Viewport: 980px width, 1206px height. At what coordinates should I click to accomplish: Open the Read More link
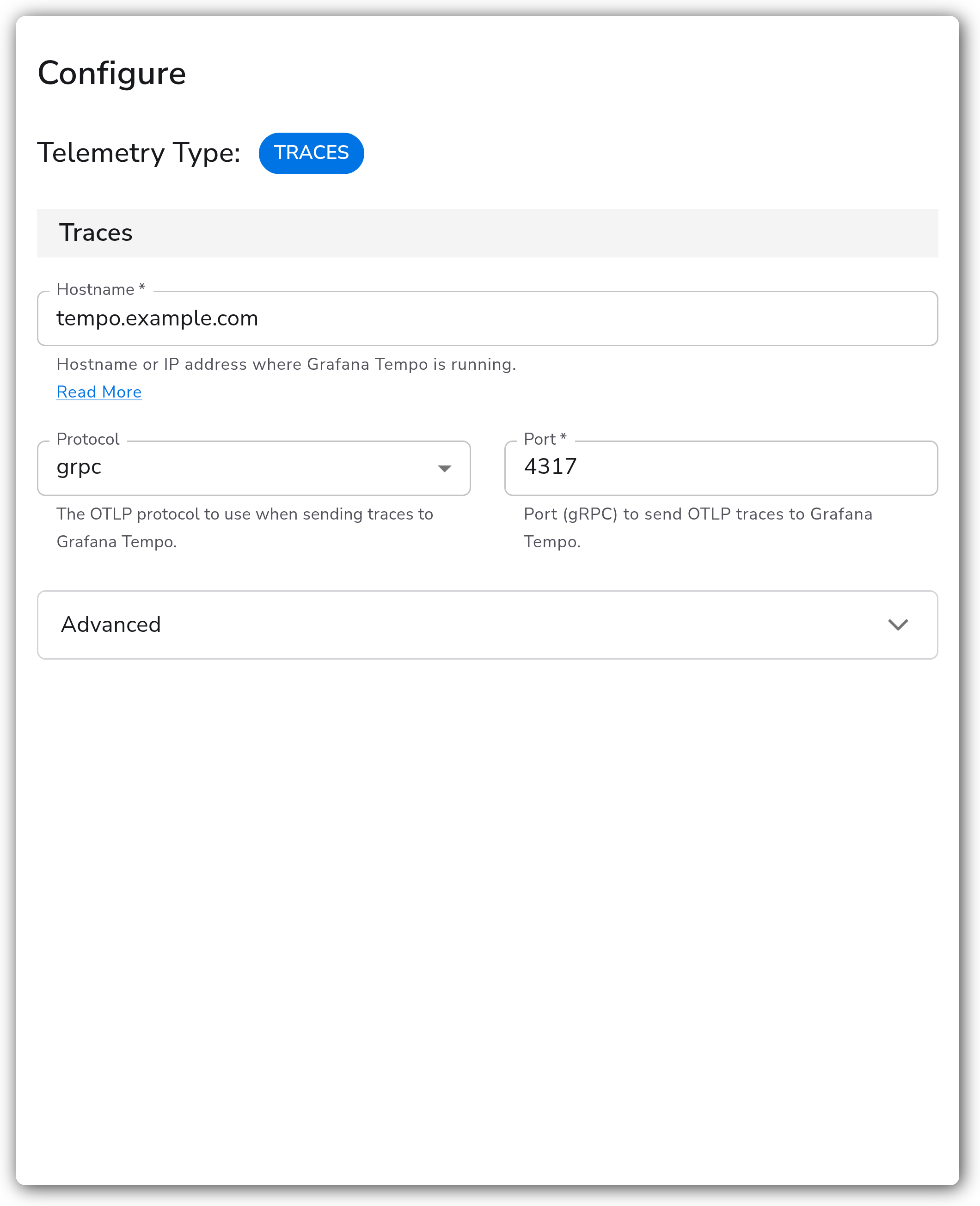pos(99,392)
